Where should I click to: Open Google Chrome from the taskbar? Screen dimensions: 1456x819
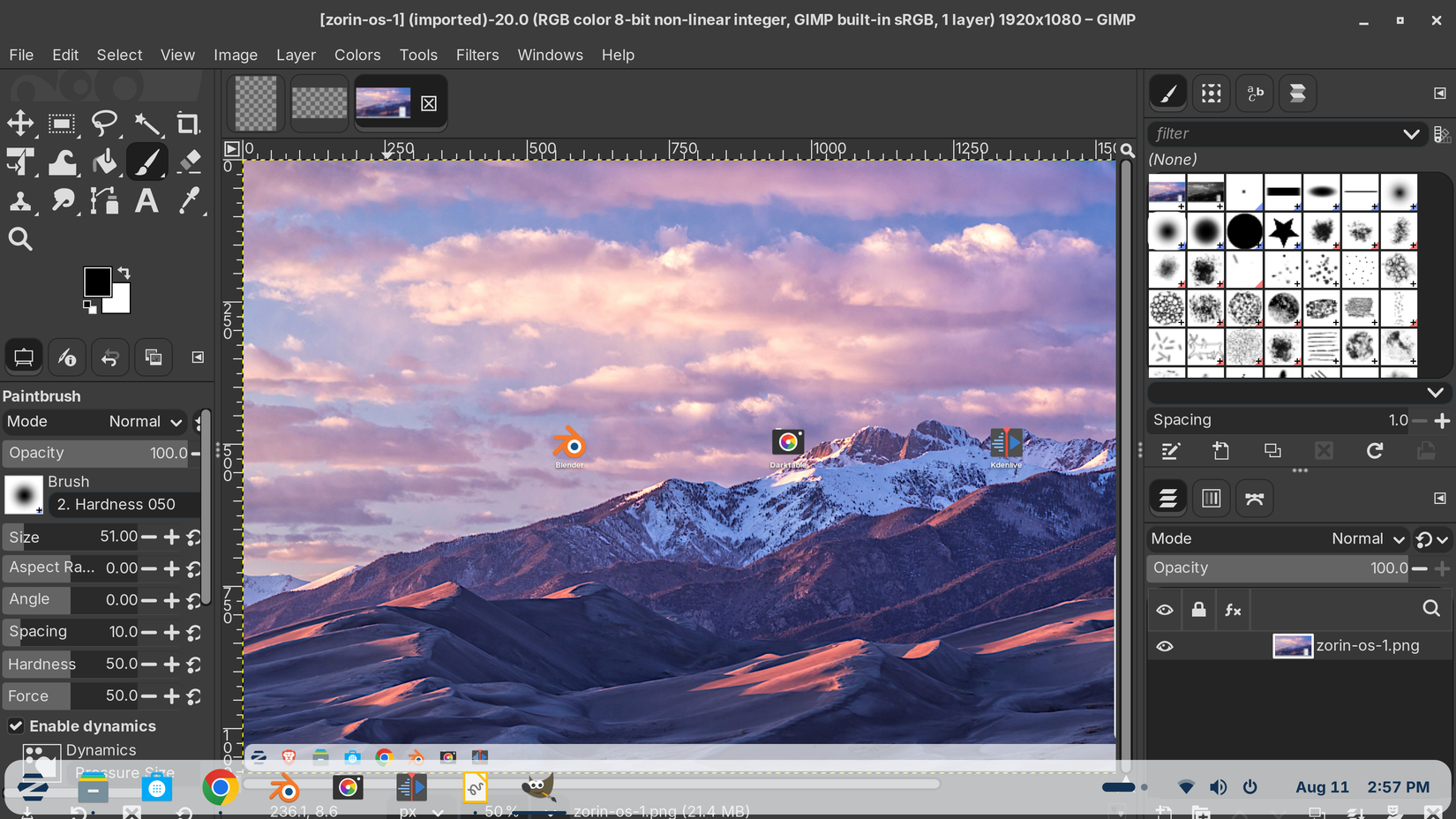click(x=220, y=787)
